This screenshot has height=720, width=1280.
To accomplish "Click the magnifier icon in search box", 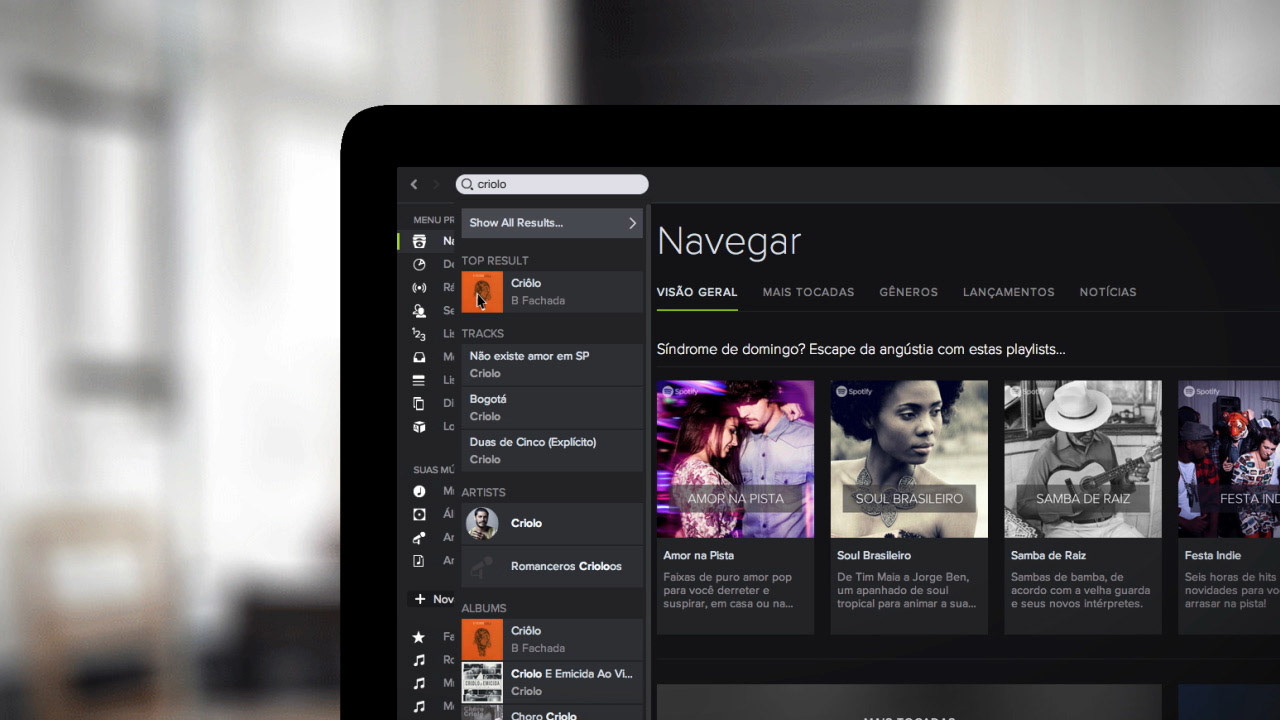I will point(467,184).
